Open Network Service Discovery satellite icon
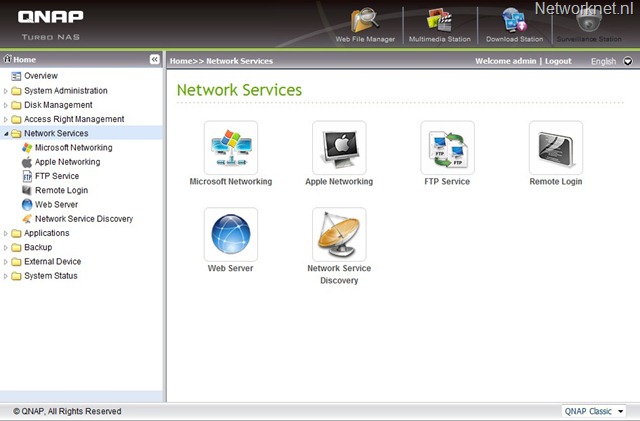 (339, 234)
